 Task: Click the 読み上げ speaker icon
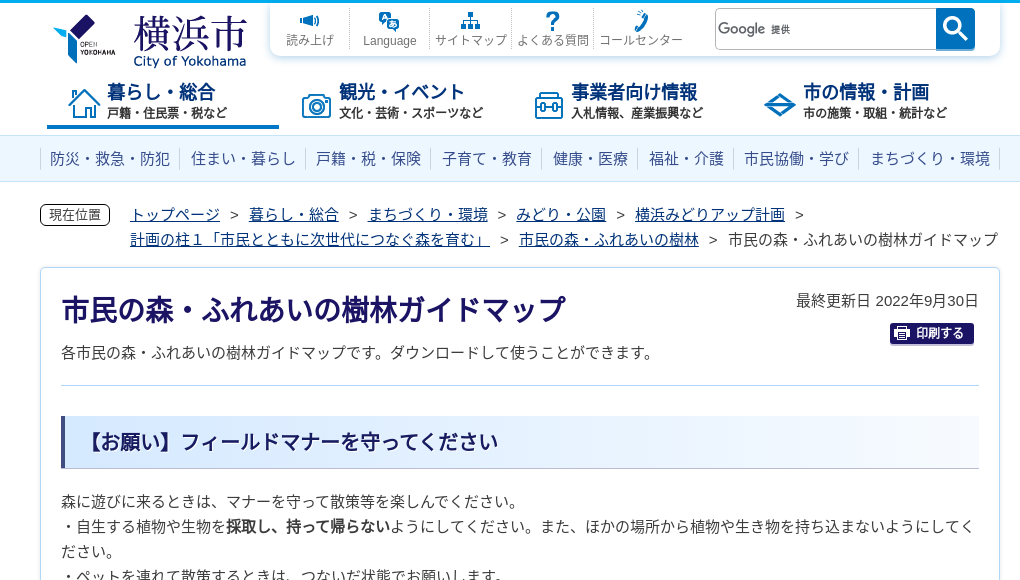[310, 22]
